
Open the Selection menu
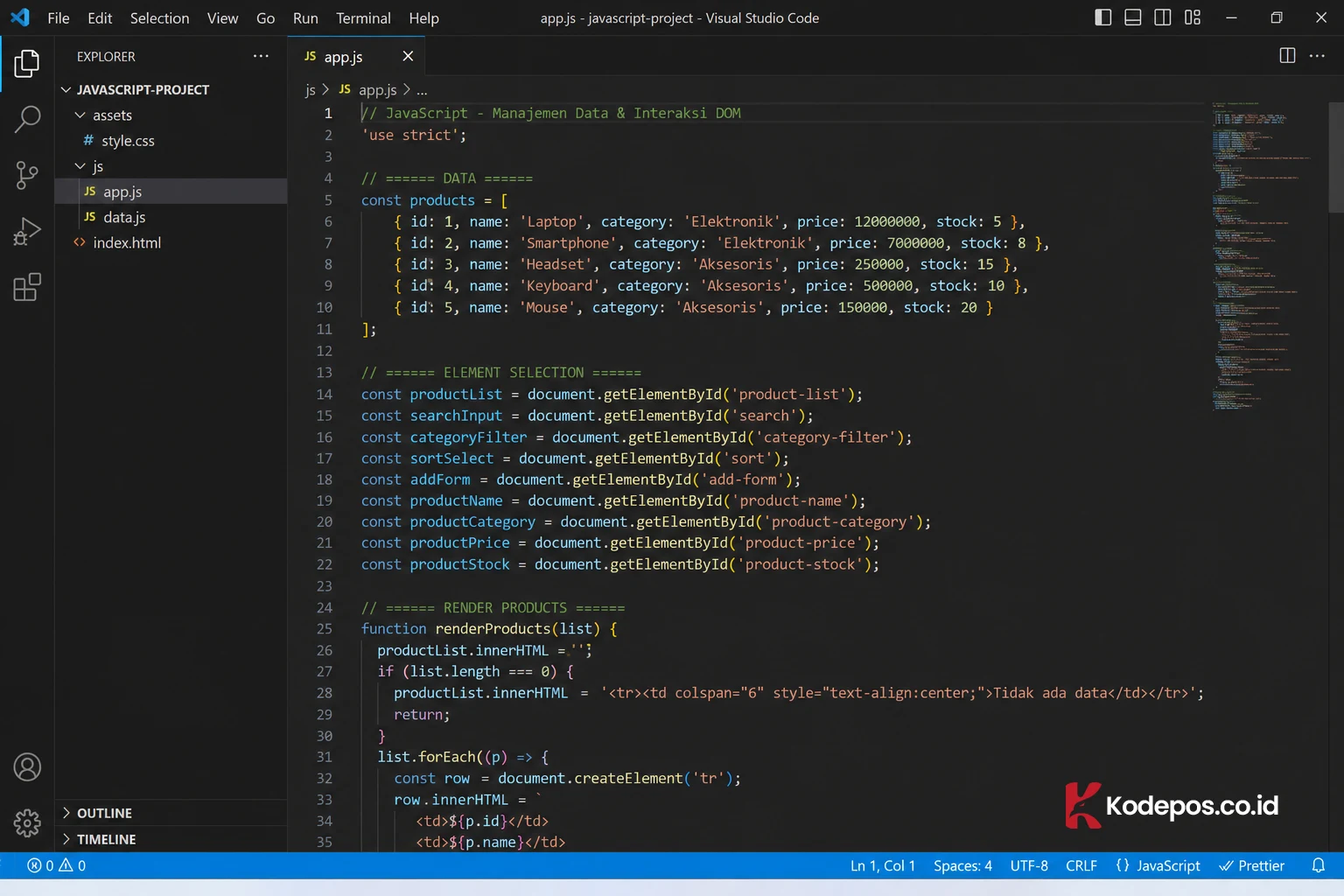159,17
